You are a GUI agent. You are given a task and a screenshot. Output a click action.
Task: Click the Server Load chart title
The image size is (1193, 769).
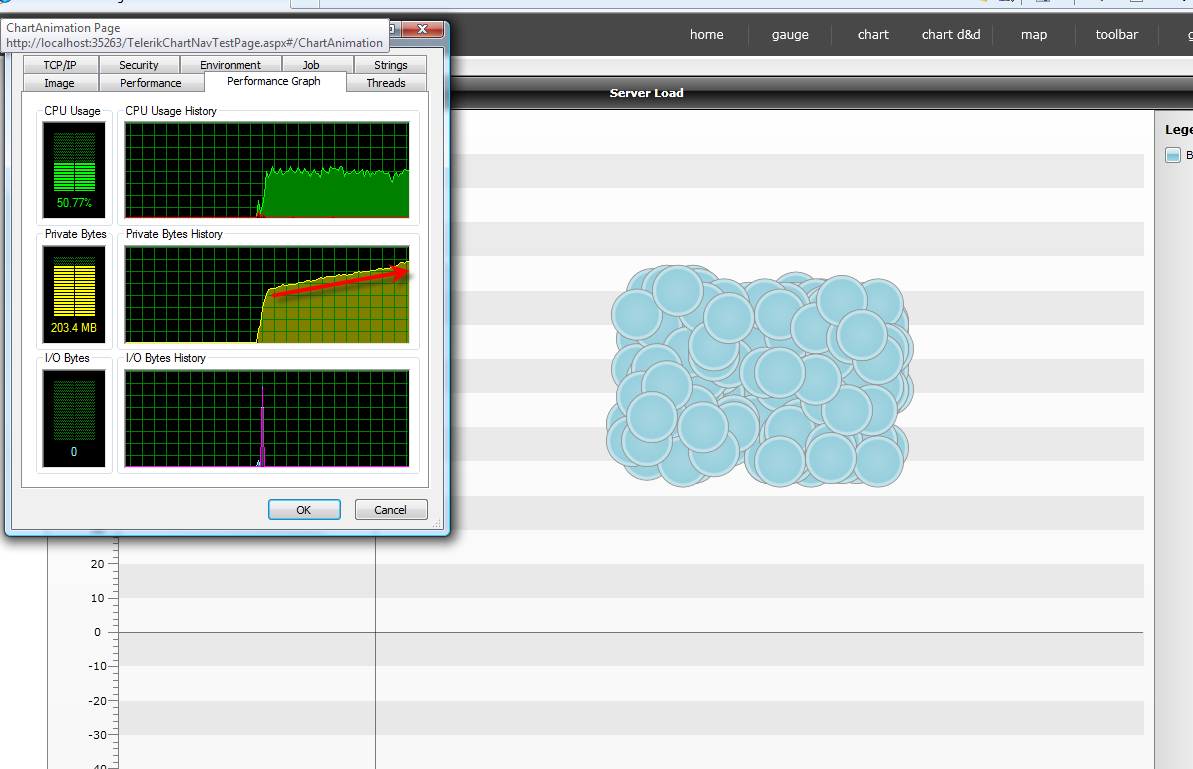[647, 93]
